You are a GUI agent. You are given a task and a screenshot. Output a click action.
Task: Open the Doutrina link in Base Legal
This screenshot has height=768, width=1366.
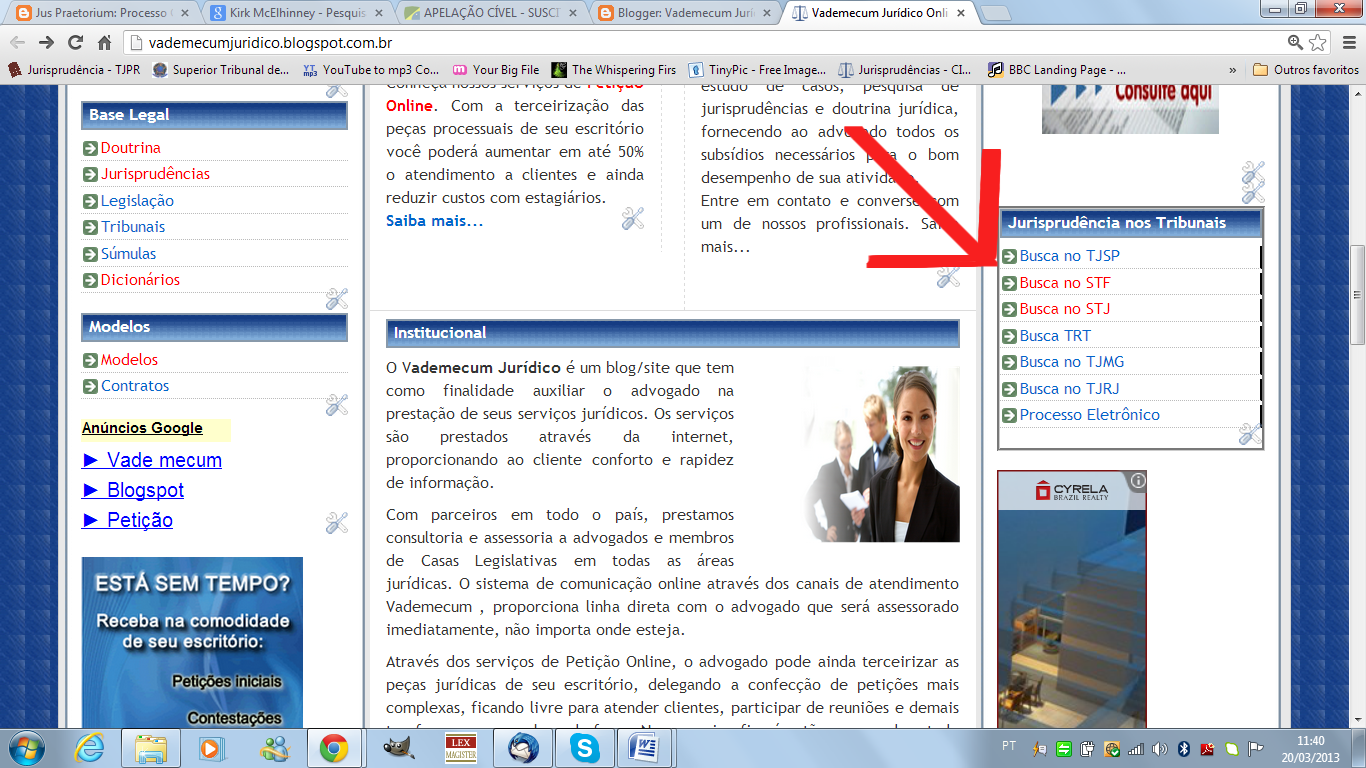click(130, 148)
